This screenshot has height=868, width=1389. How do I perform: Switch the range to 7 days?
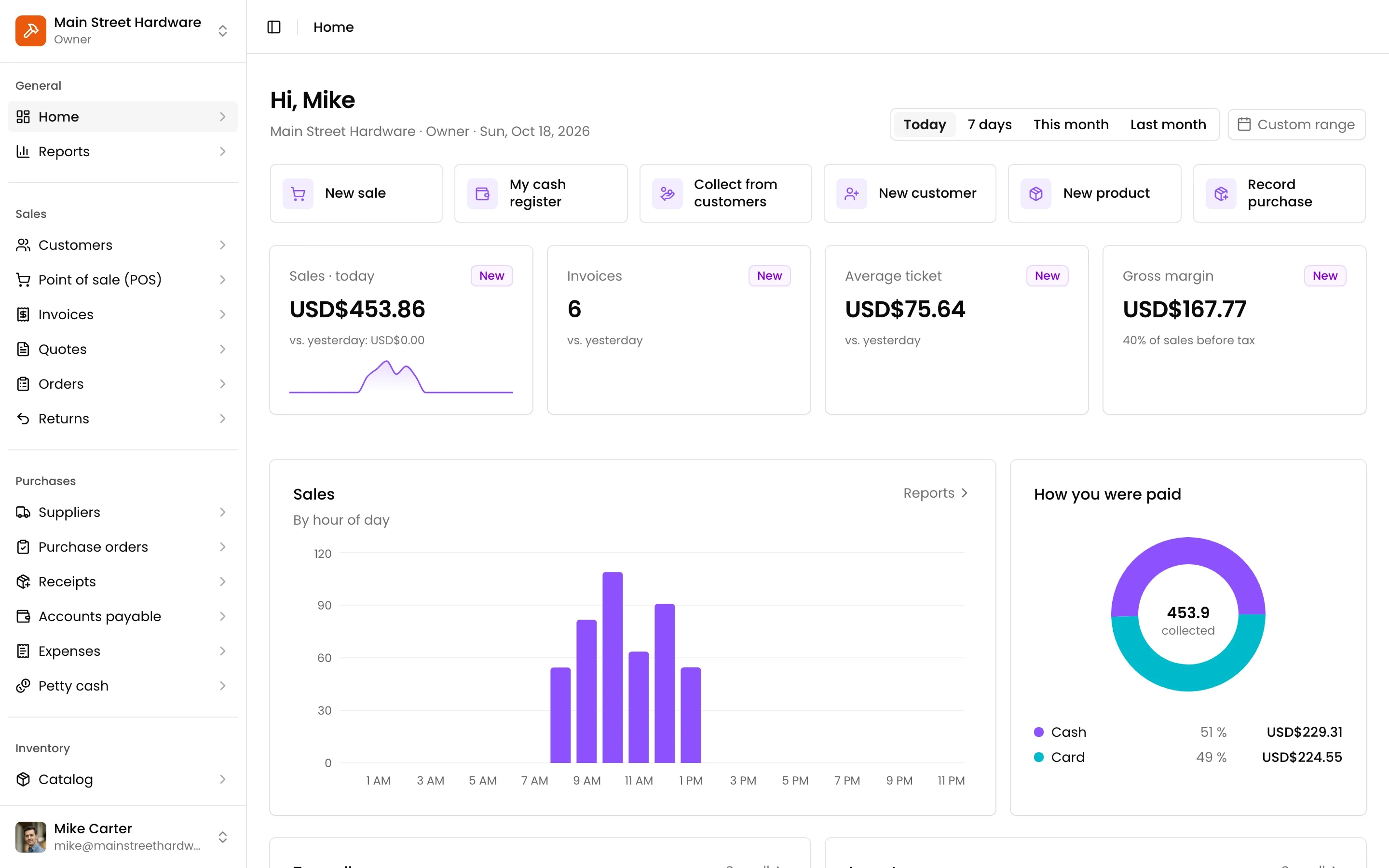click(x=989, y=124)
